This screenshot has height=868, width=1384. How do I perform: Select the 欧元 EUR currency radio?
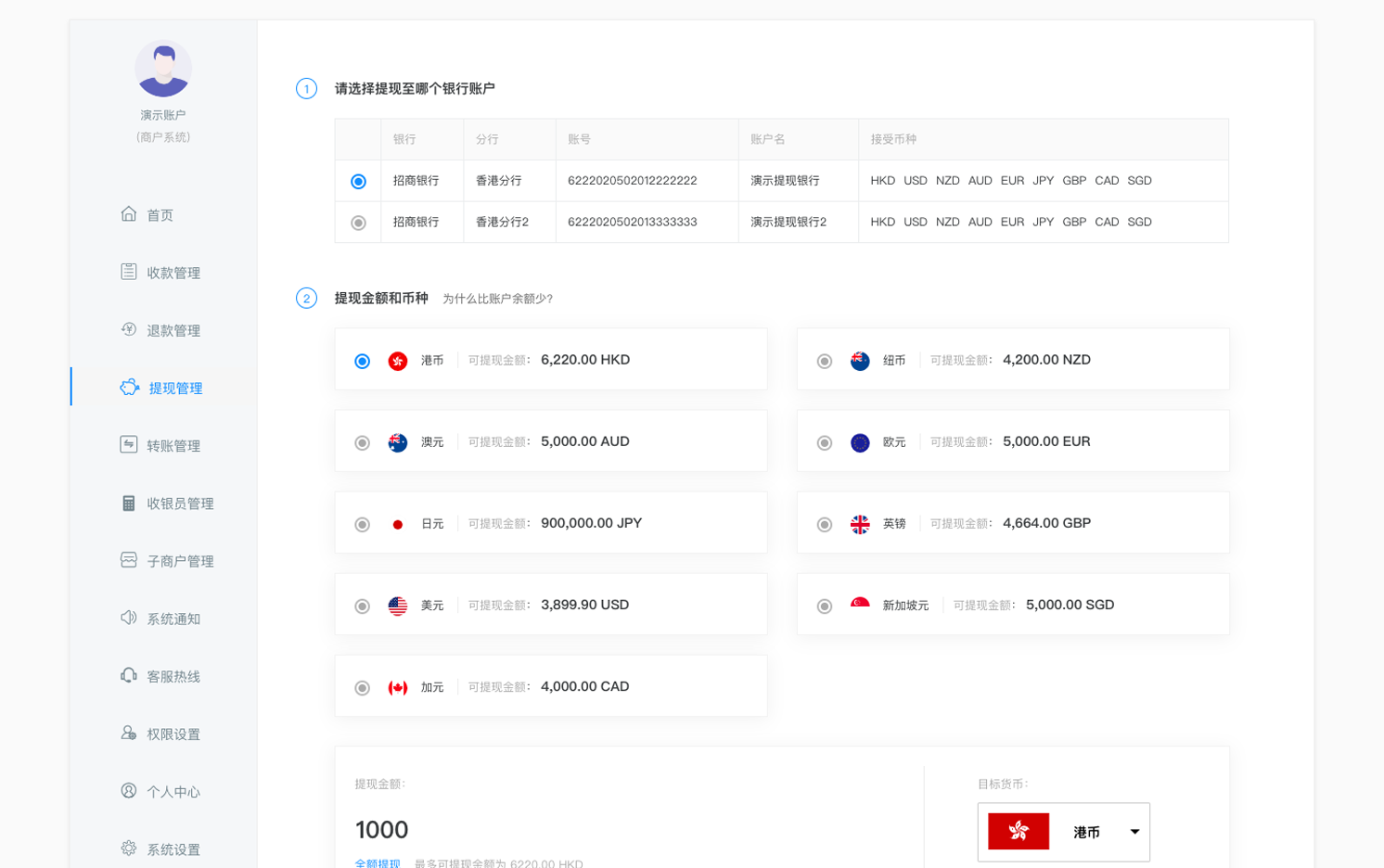pyautogui.click(x=825, y=442)
